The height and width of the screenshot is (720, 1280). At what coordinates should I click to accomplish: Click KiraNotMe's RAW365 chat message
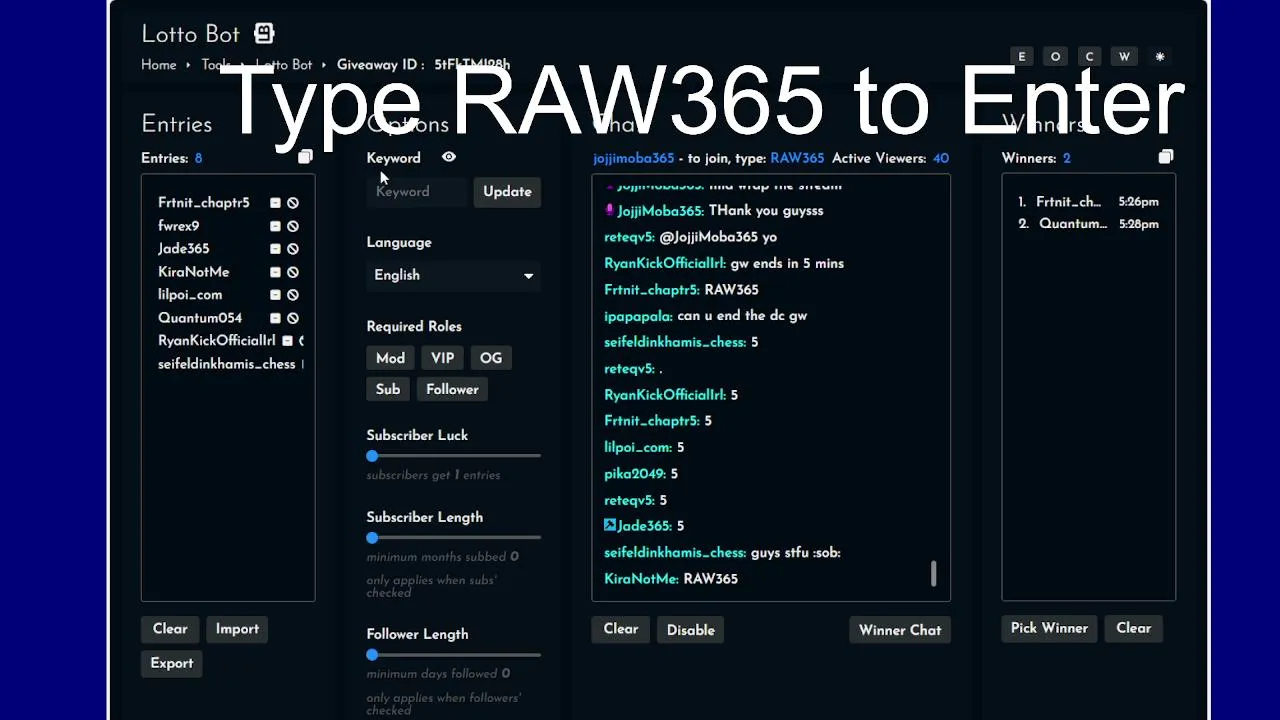[x=671, y=579]
